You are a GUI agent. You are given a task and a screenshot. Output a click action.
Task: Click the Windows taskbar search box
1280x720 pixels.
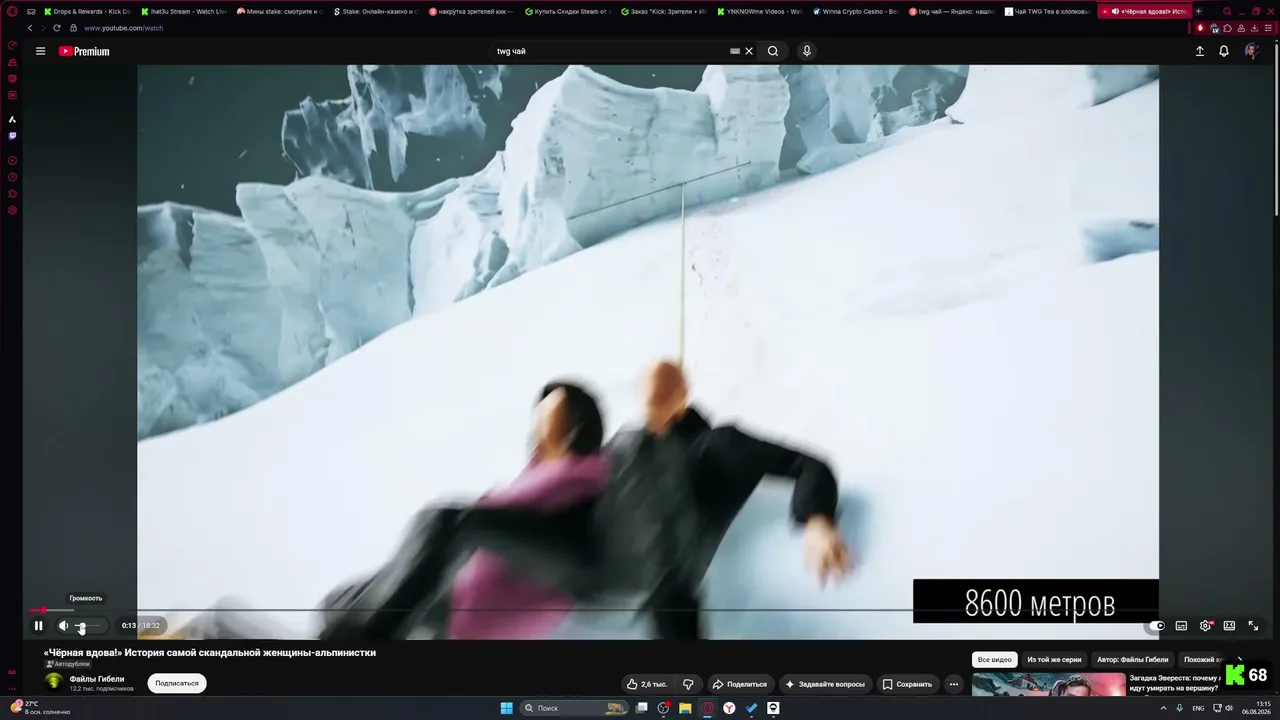pyautogui.click(x=575, y=708)
